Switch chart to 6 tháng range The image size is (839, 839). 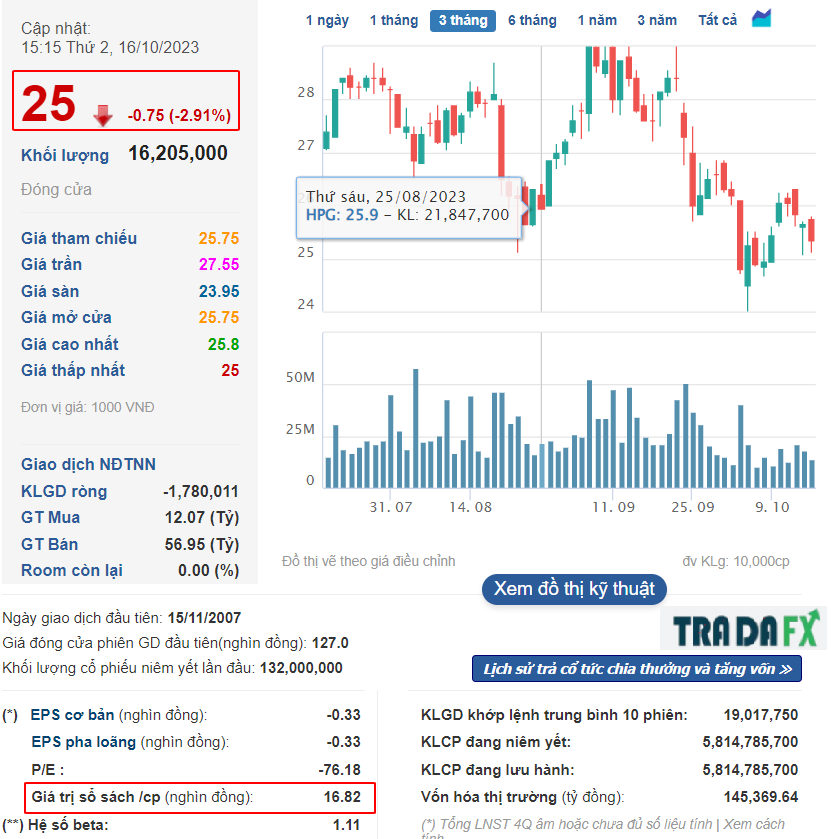(x=532, y=20)
